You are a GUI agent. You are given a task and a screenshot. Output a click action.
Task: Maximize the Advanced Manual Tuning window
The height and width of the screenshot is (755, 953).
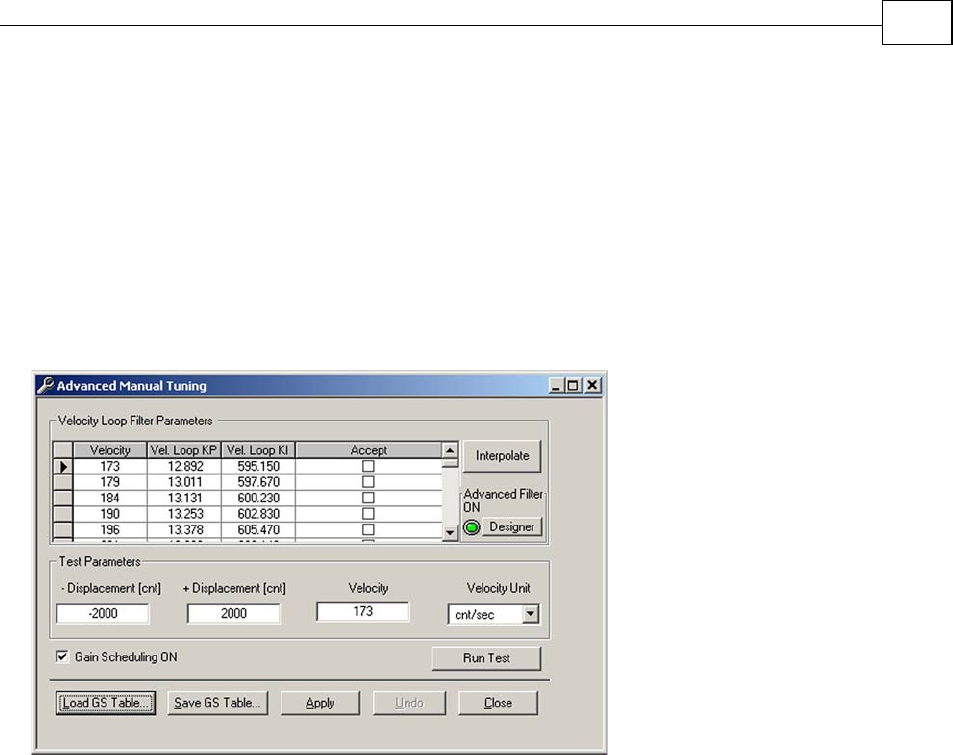coord(573,385)
